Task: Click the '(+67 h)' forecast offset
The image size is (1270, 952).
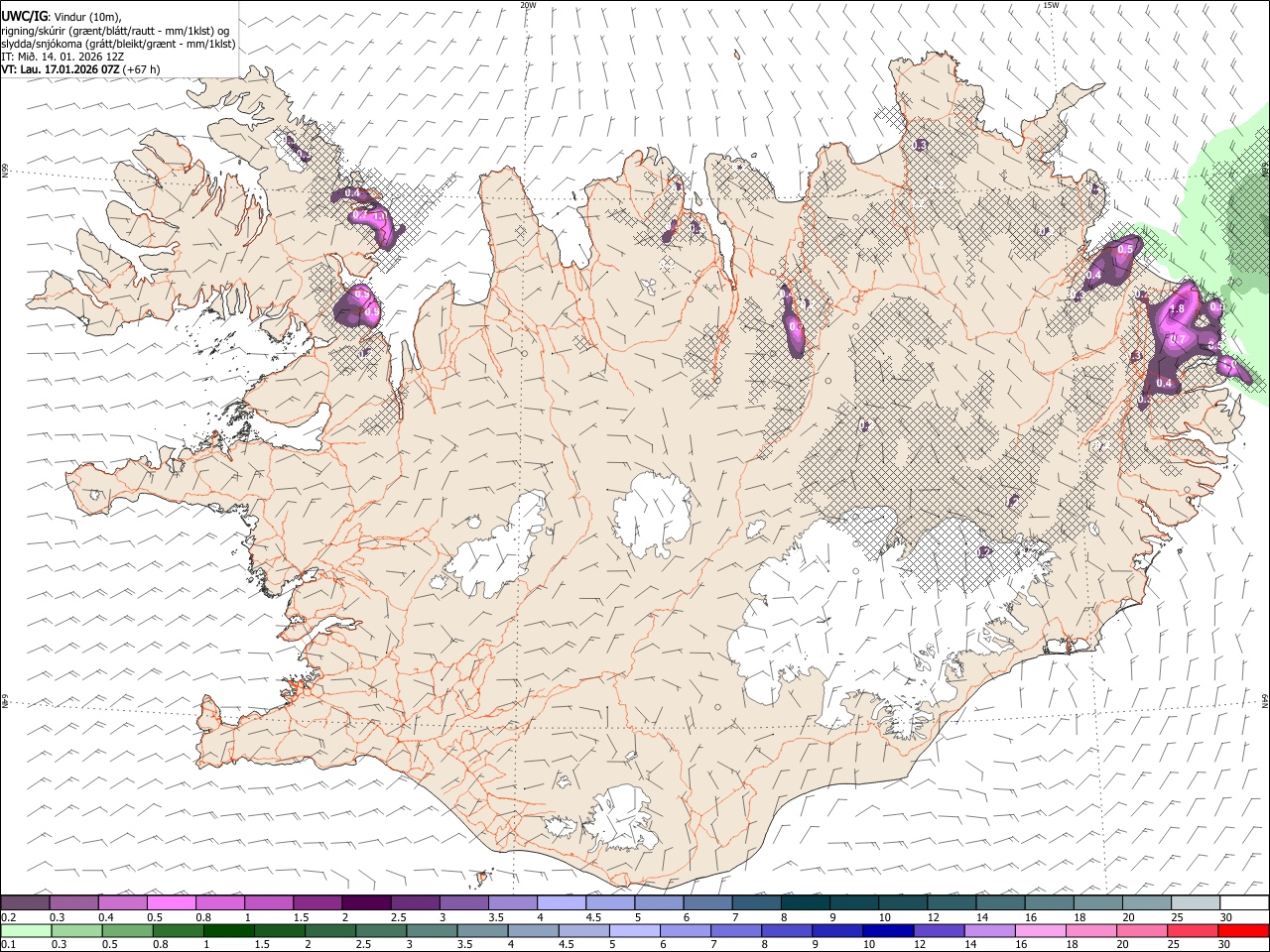Action: (x=142, y=69)
